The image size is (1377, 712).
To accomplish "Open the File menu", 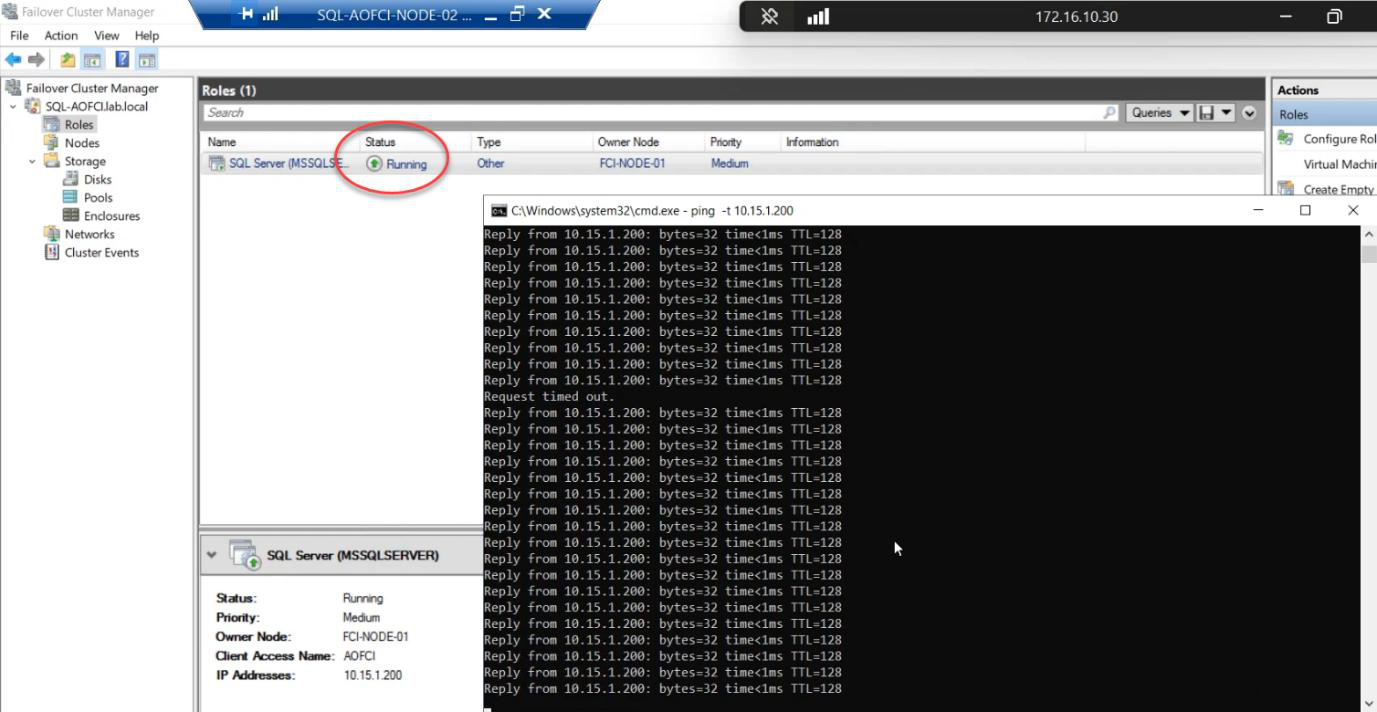I will 19,35.
